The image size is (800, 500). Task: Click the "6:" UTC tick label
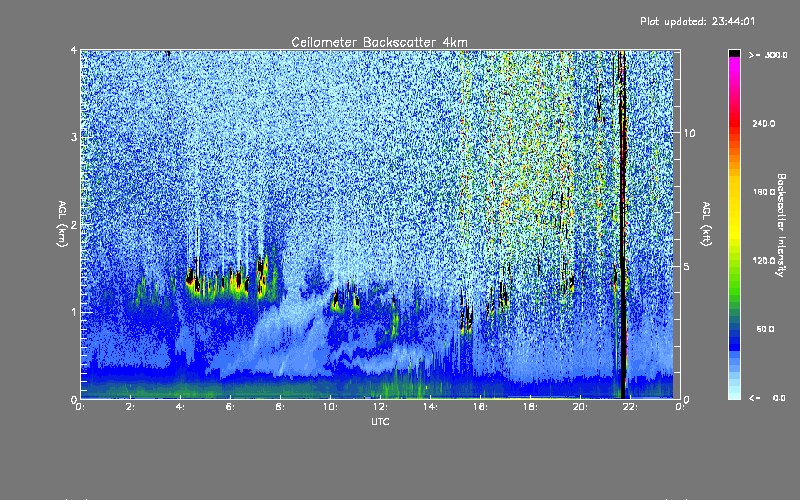point(230,407)
